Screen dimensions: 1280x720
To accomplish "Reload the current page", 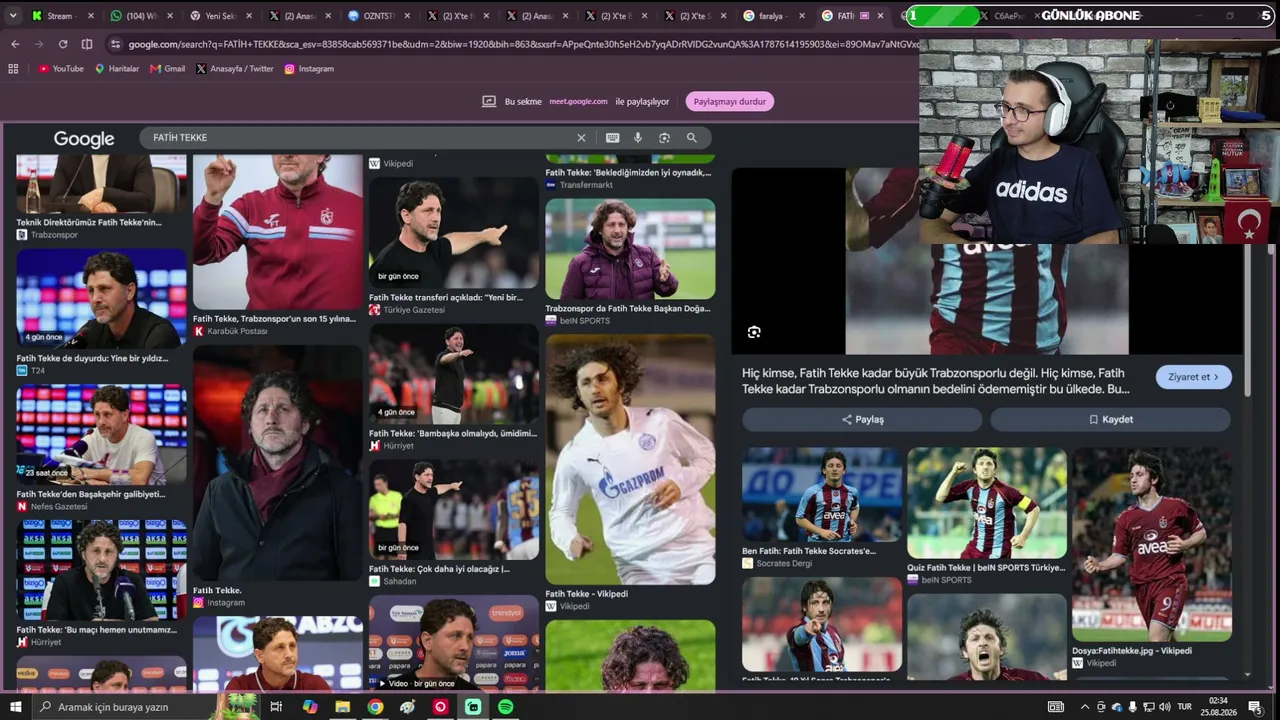I will point(63,44).
